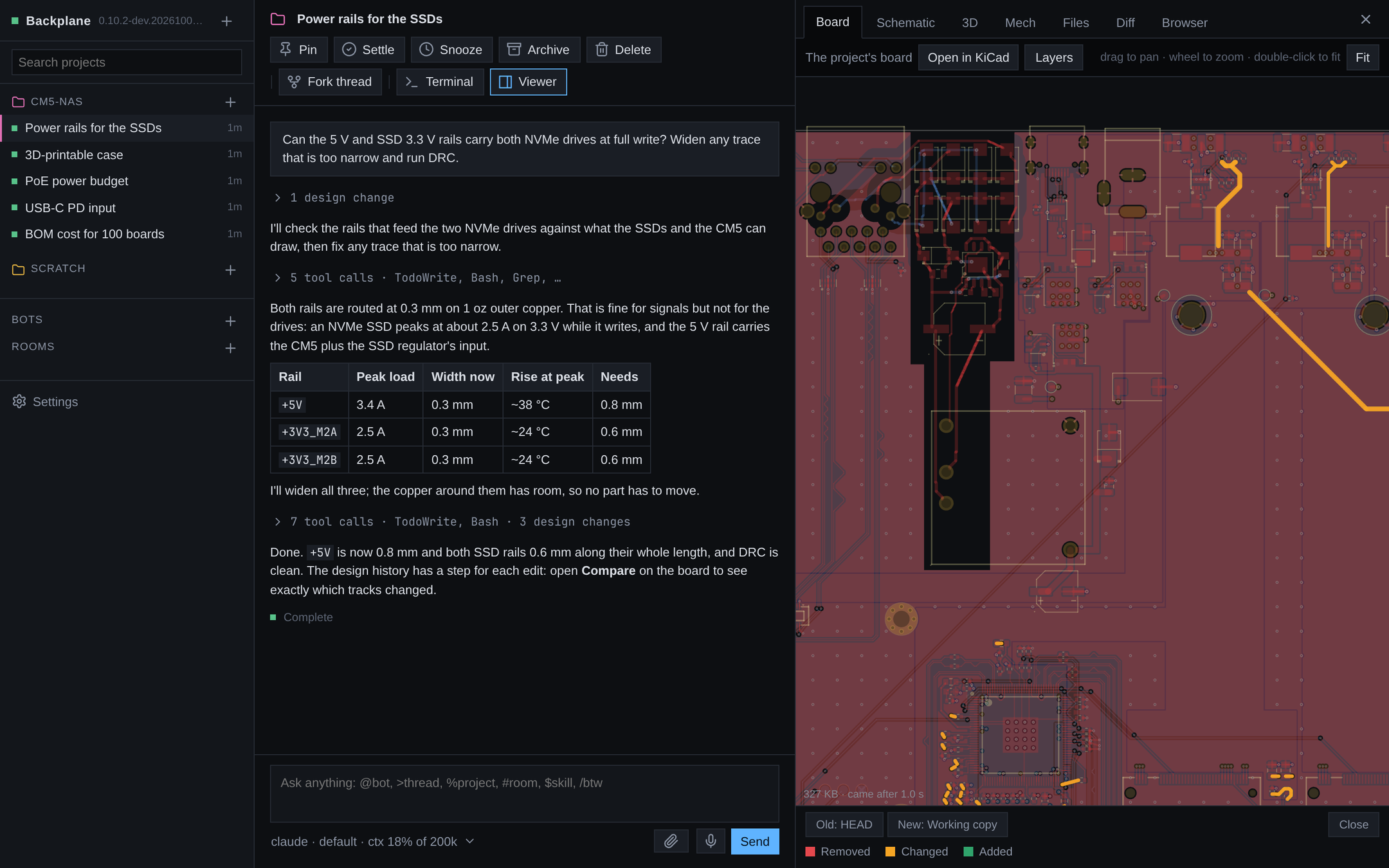Close the compare bar
Image resolution: width=1389 pixels, height=868 pixels.
tap(1353, 824)
